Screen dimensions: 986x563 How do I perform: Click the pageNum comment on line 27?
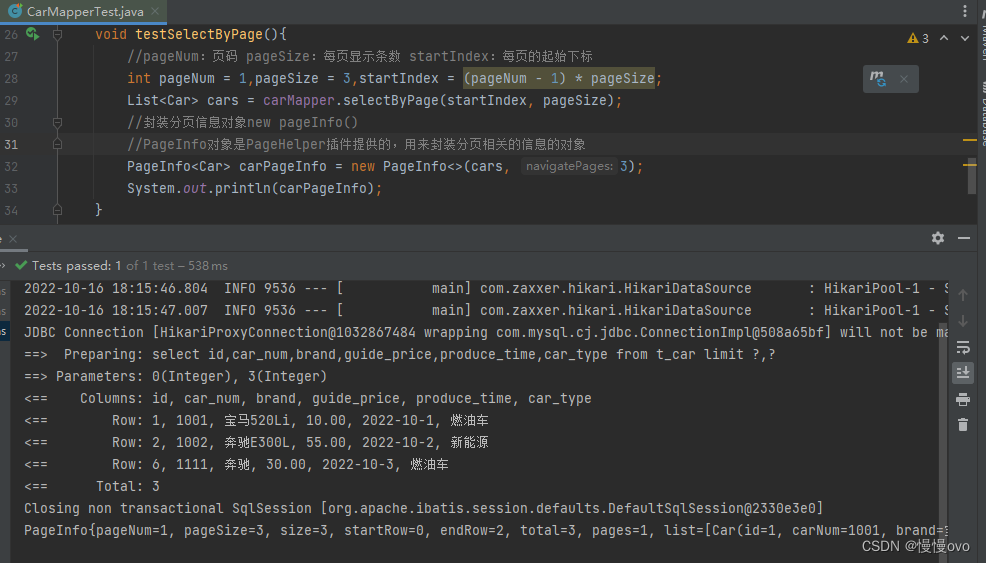click(360, 56)
